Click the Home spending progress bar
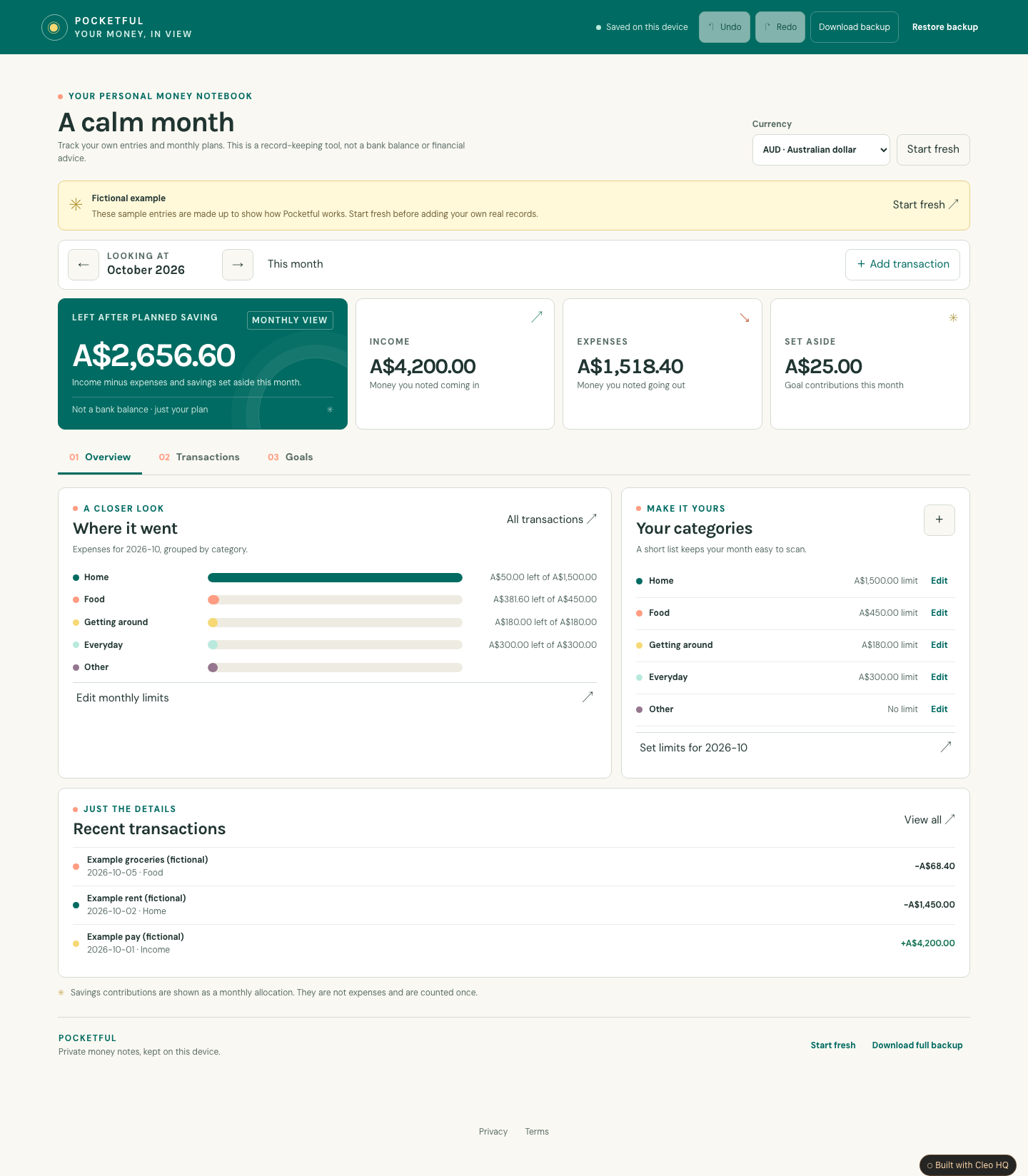The height and width of the screenshot is (1176, 1028). (335, 577)
